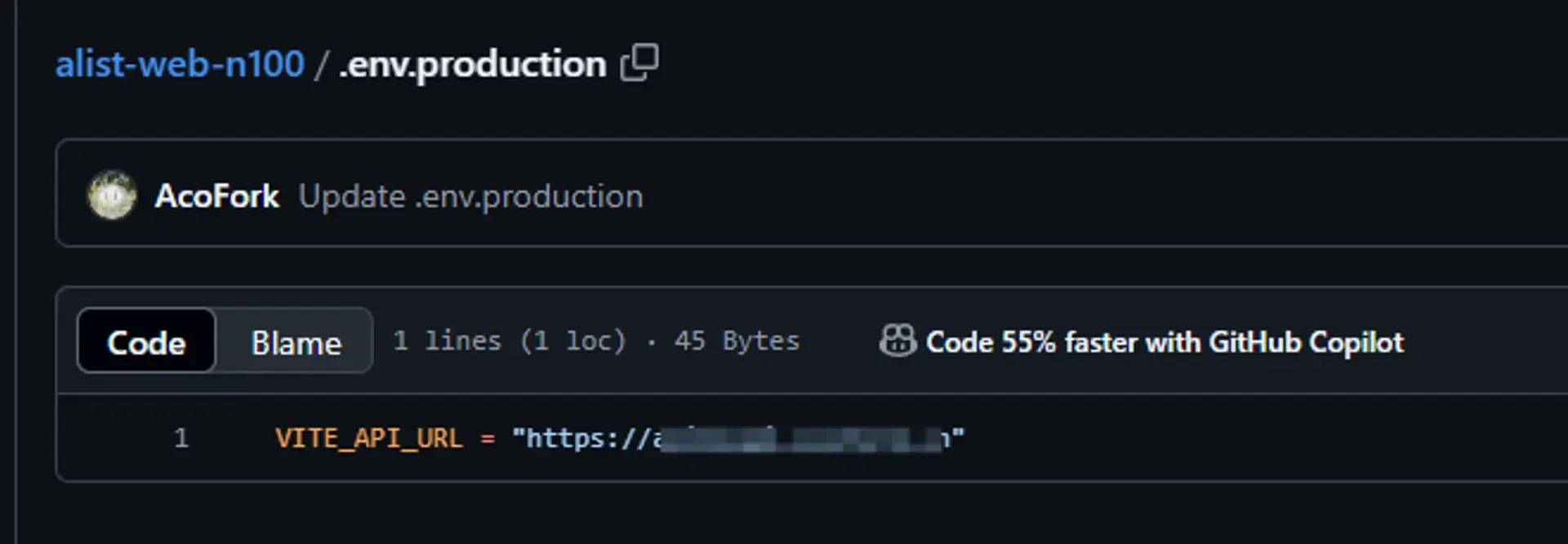Viewport: 1568px width, 544px height.
Task: Open the alist-web-n100 breadcrumb link
Action: (x=180, y=64)
